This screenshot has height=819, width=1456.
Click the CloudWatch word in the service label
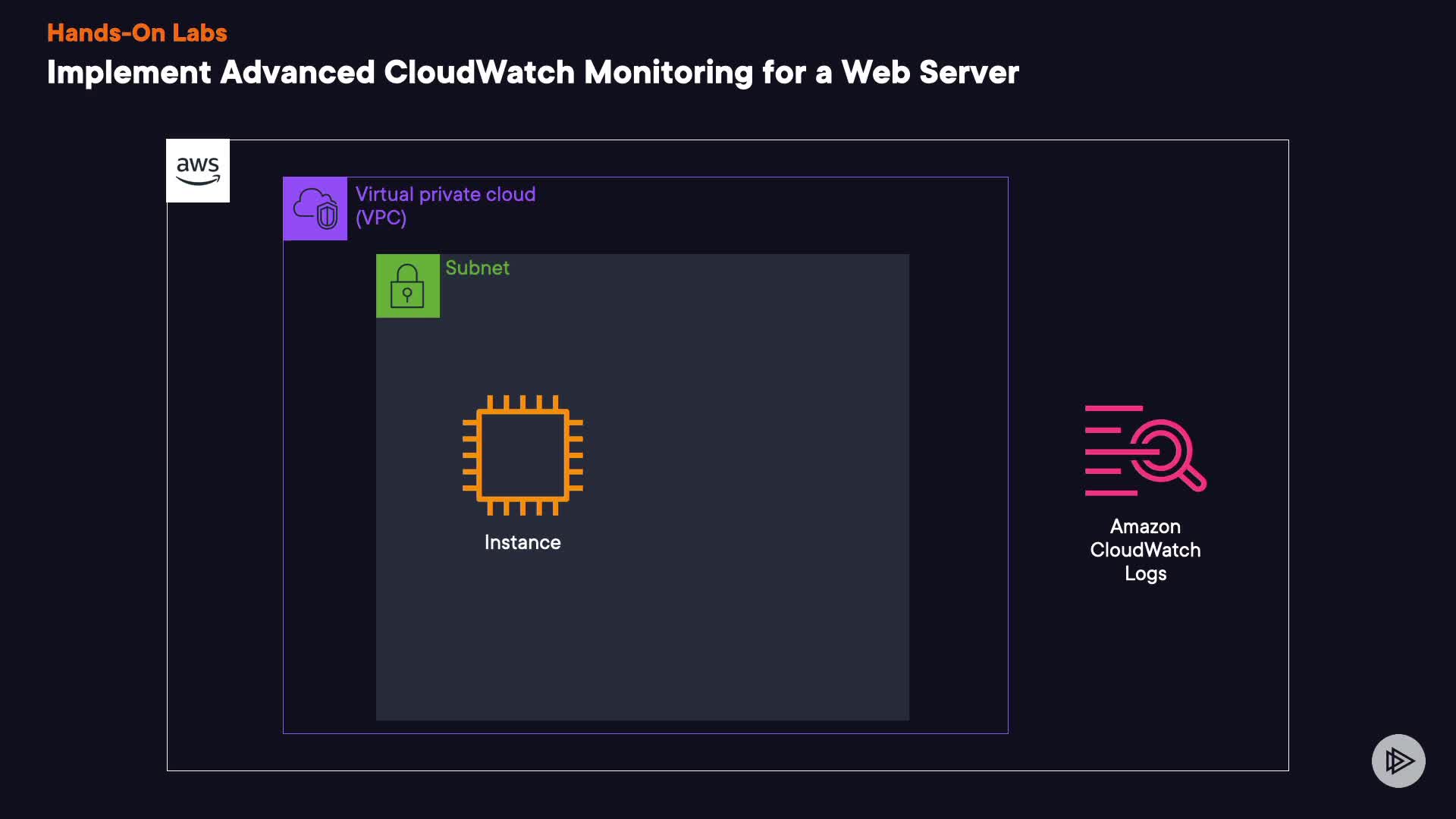(1145, 550)
